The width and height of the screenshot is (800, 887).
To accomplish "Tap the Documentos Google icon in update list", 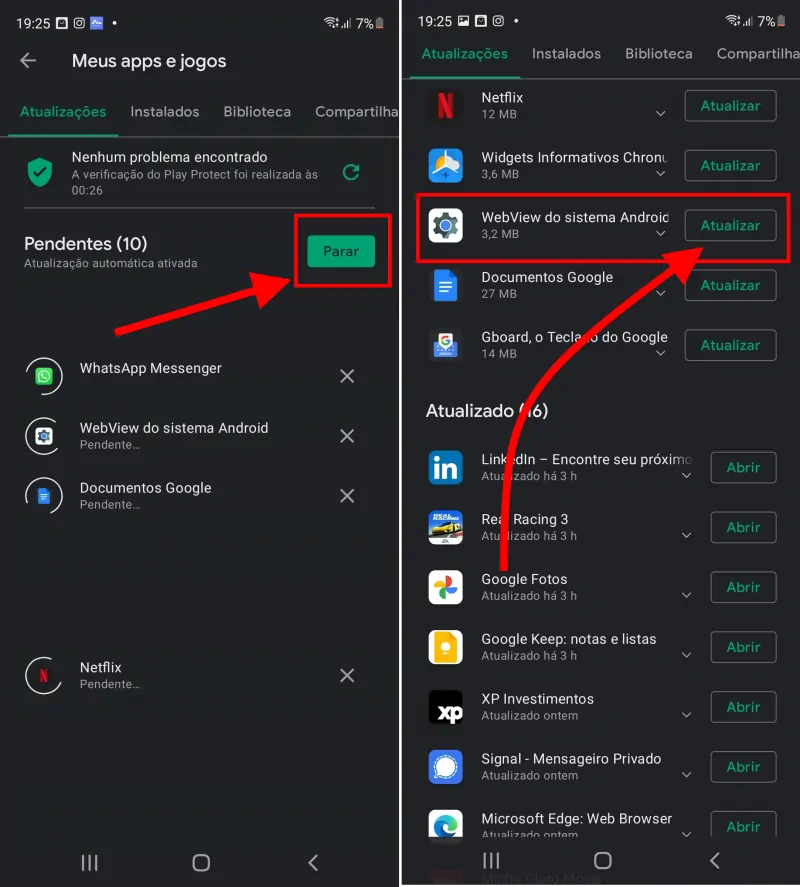I will [445, 286].
